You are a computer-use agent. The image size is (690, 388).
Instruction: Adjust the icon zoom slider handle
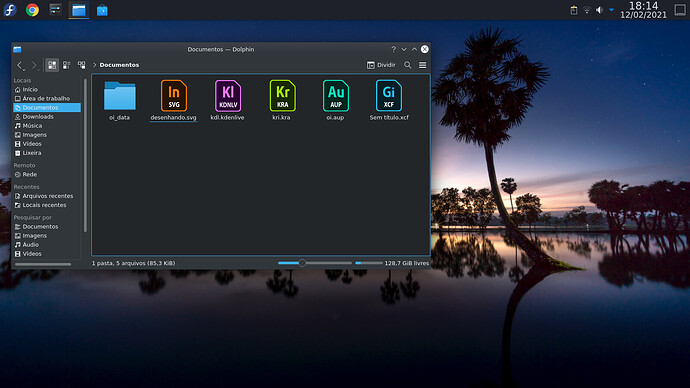click(x=302, y=263)
